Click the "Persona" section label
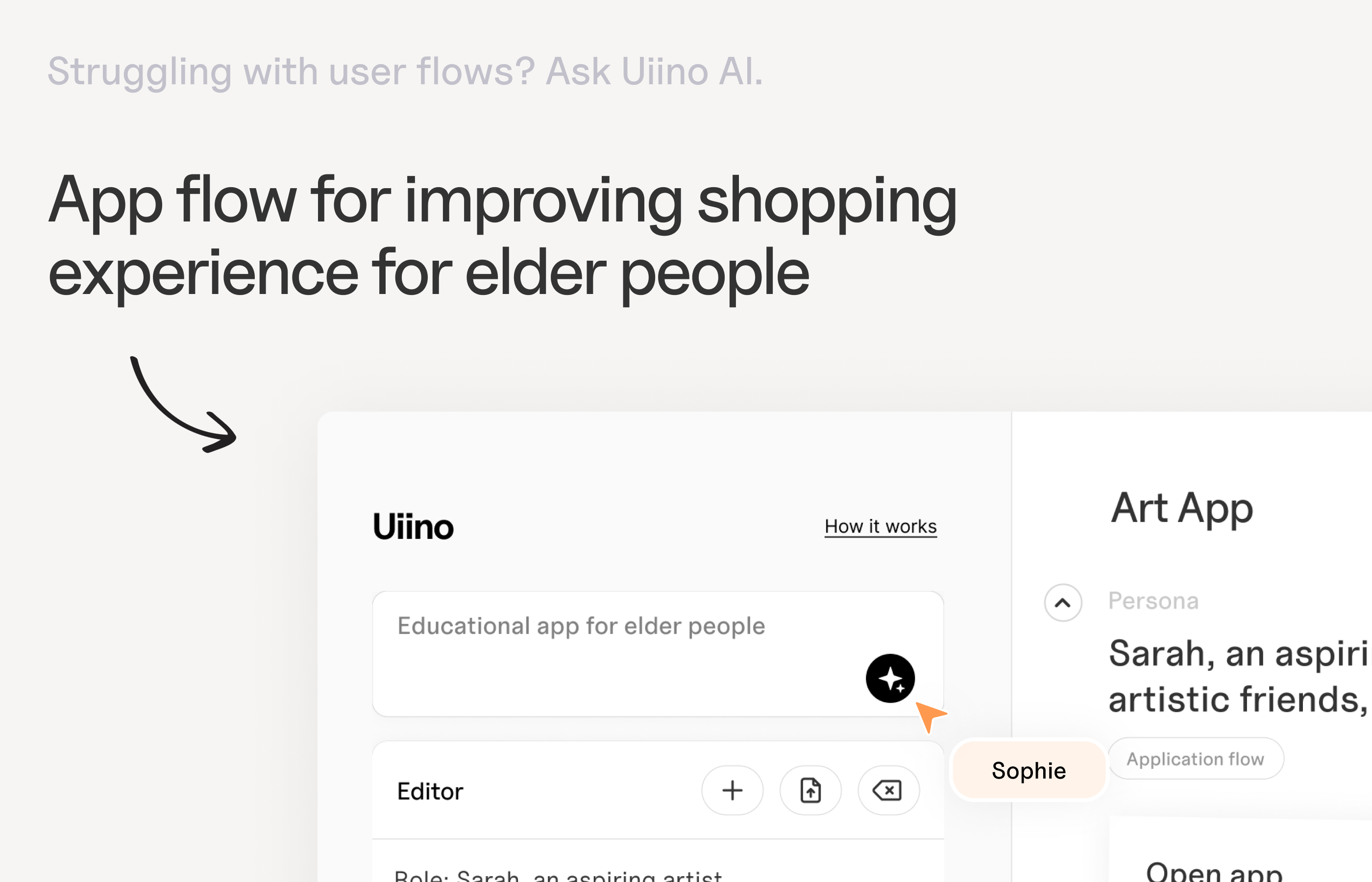1372x882 pixels. 1153,601
